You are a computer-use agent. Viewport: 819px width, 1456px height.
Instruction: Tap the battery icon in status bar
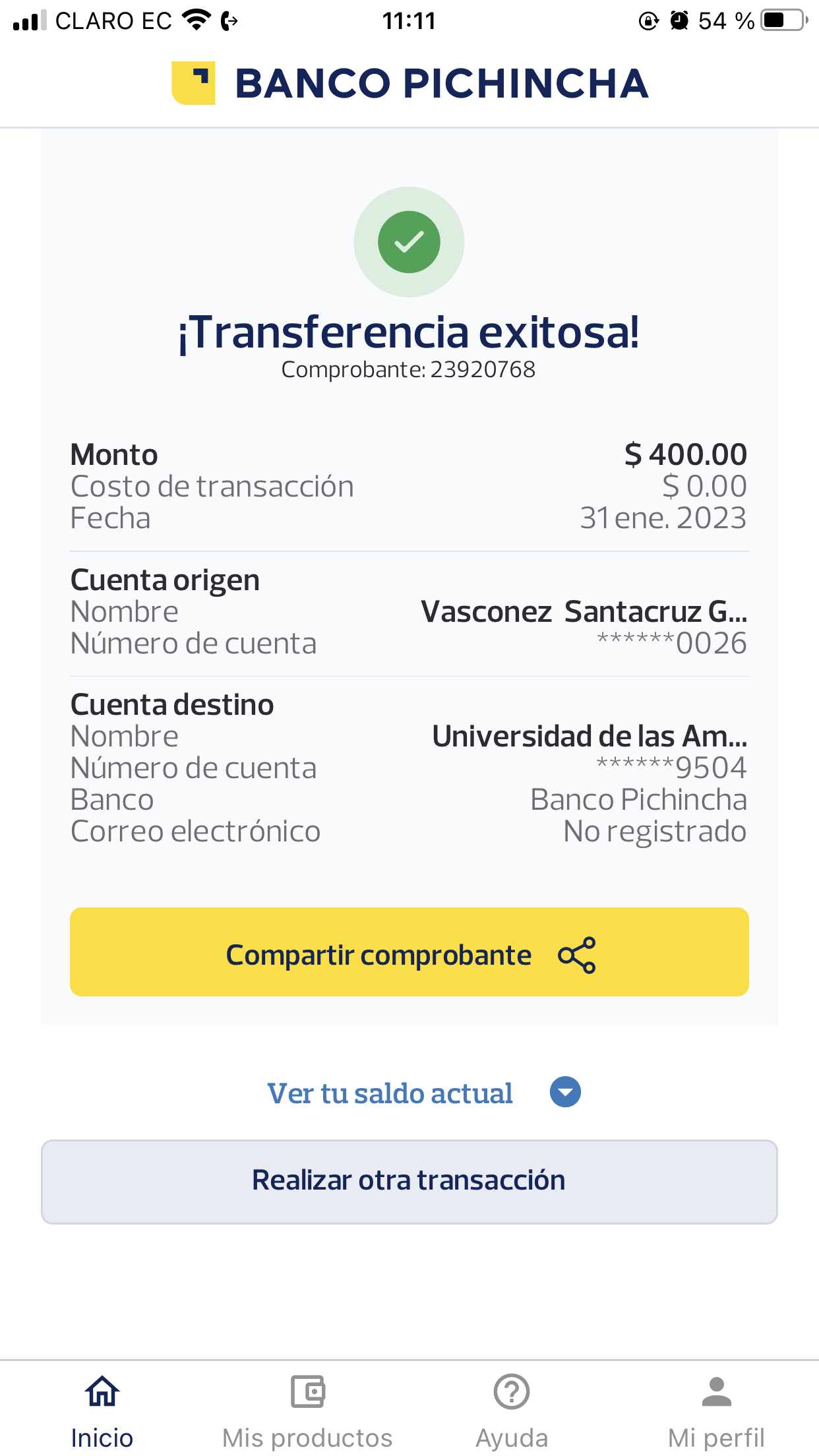[783, 20]
